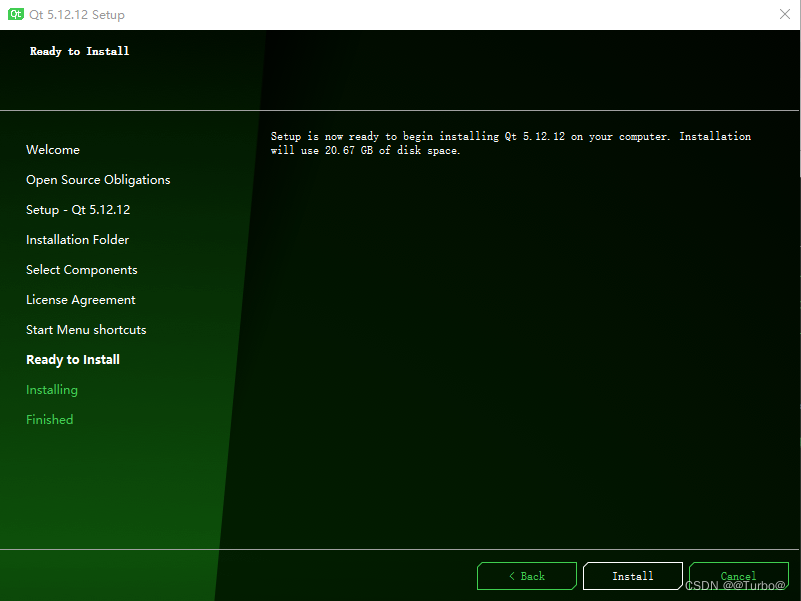This screenshot has height=601, width=801.
Task: Select Installation Folder step
Action: (x=78, y=240)
